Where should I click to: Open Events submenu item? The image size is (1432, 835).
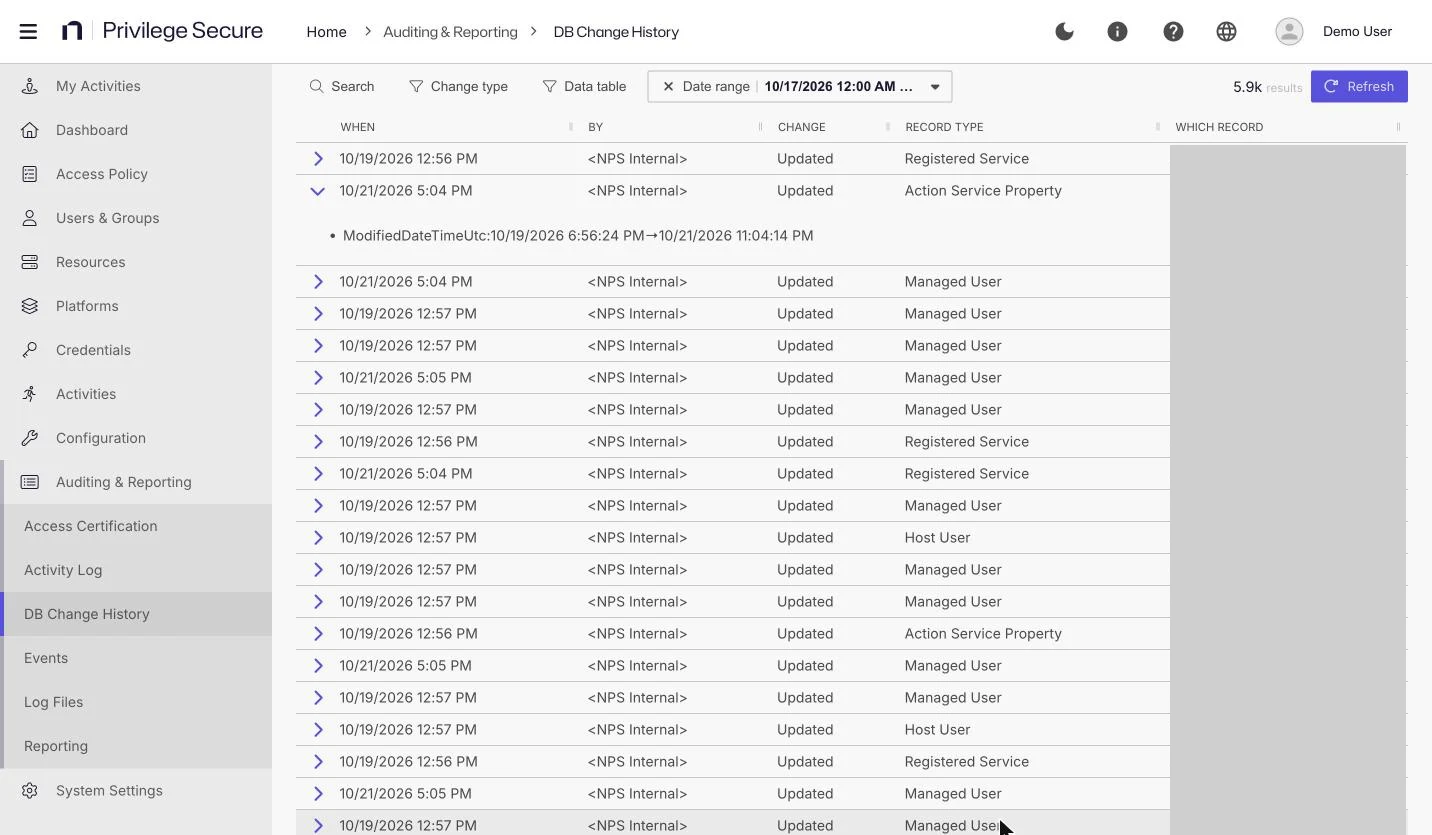46,658
